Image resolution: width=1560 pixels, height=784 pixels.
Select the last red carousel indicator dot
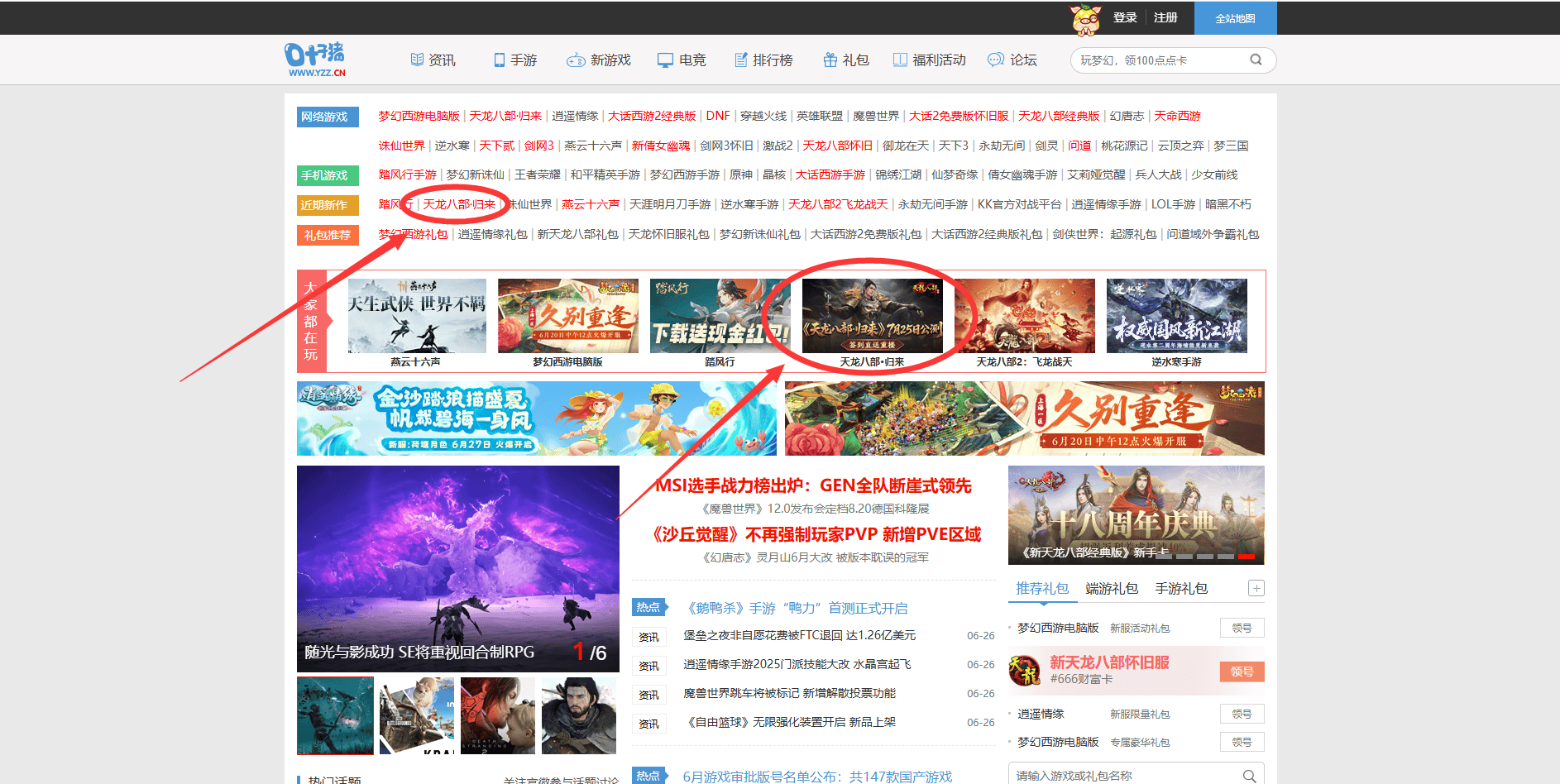[x=1247, y=557]
